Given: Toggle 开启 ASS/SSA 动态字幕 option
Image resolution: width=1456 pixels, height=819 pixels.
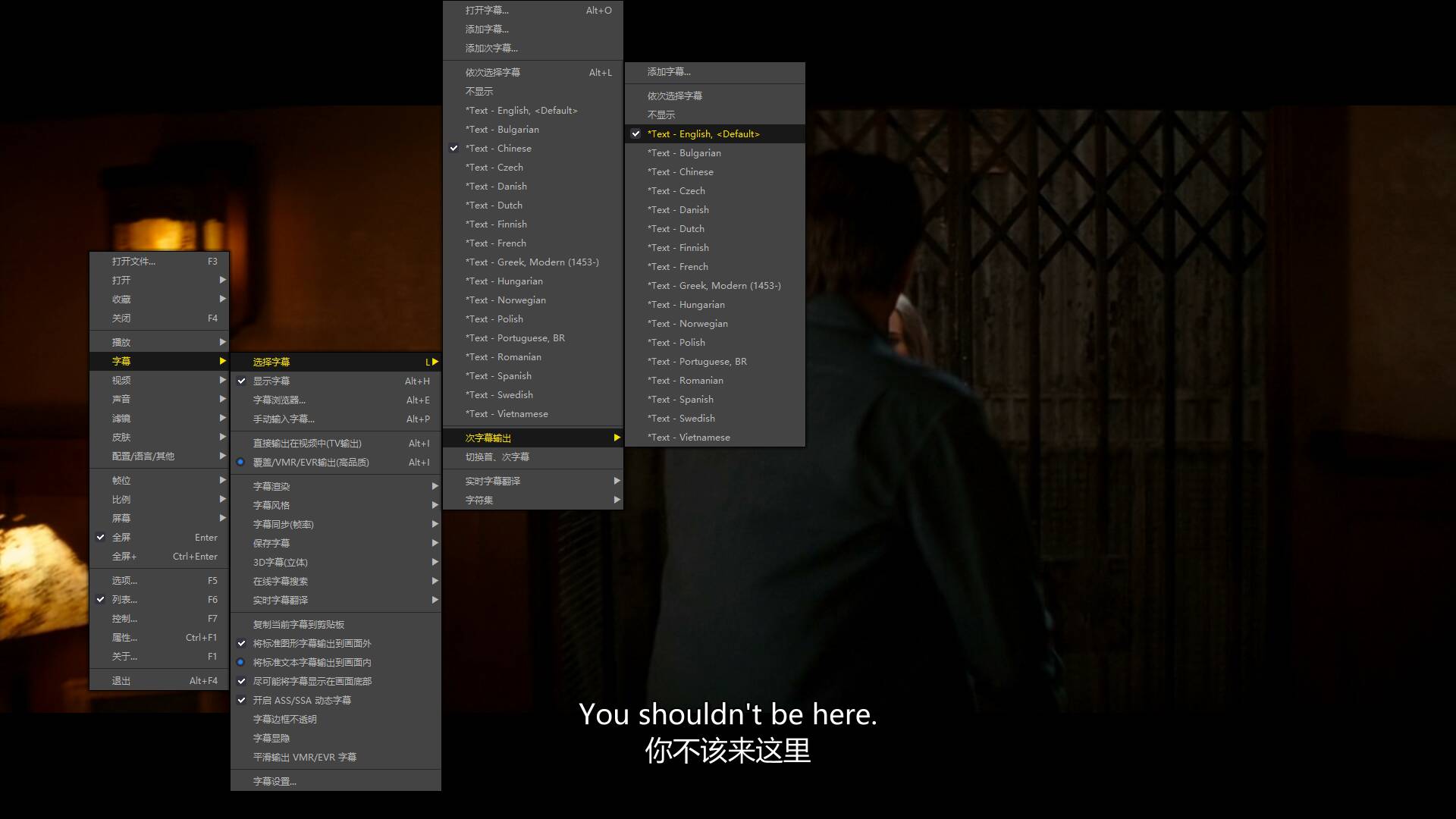Looking at the screenshot, I should [x=302, y=700].
